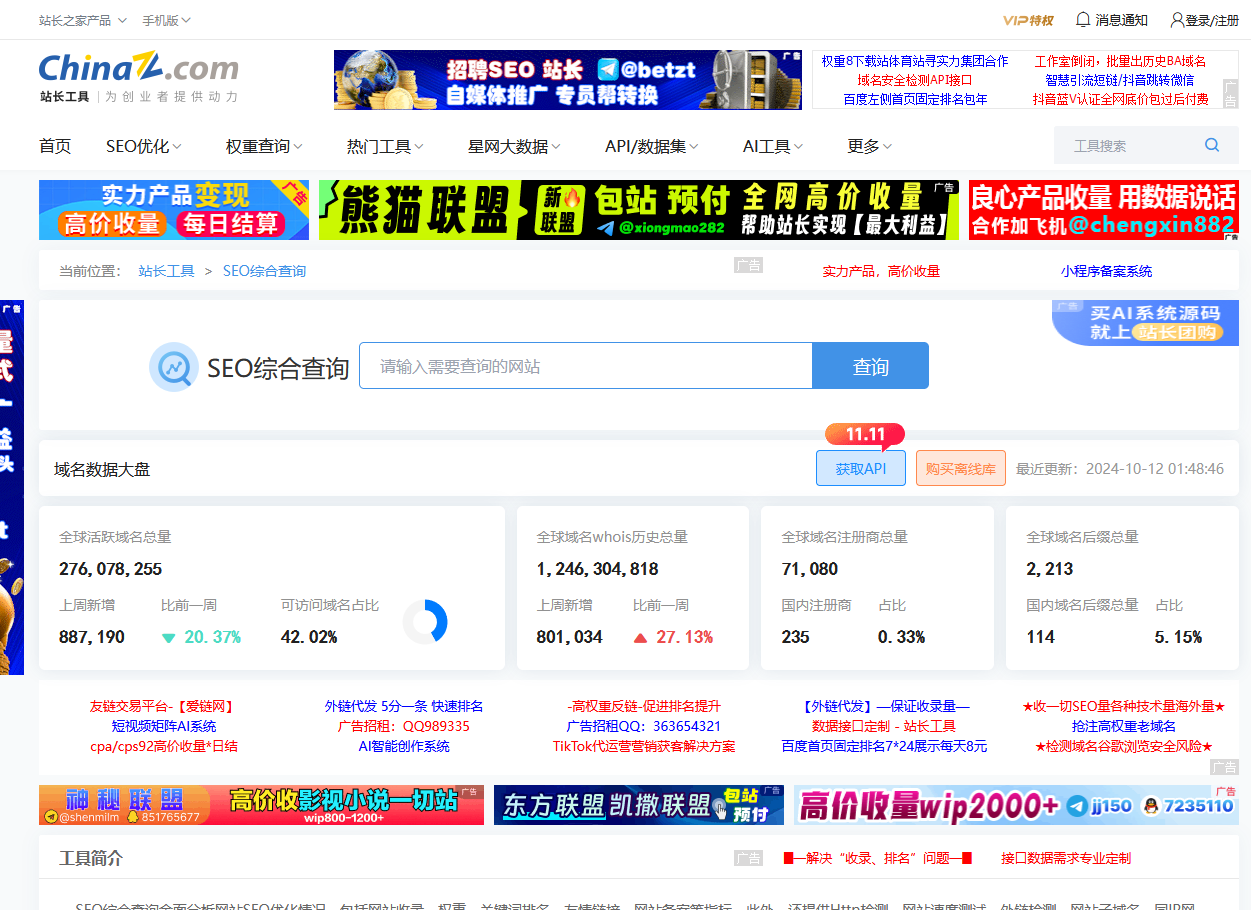The height and width of the screenshot is (910, 1251).
Task: Click the 智慧引流短链/抖音跳转微信 link
Action: click(1120, 80)
